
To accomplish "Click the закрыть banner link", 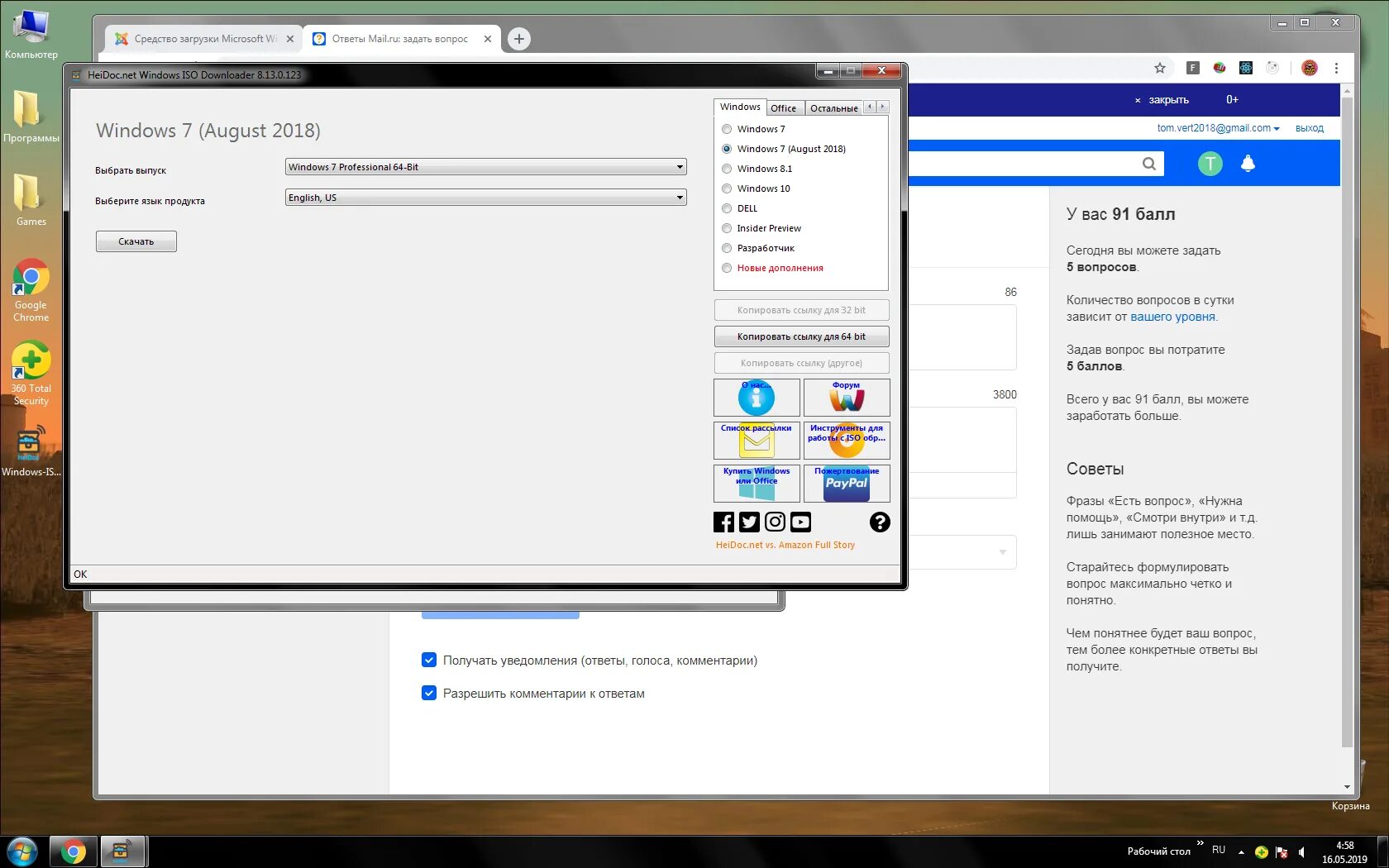I will pyautogui.click(x=1168, y=100).
